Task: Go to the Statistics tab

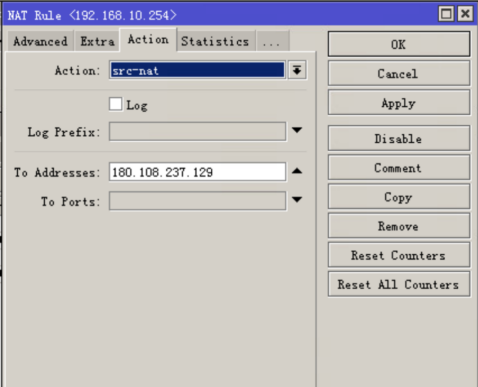Action: (215, 41)
